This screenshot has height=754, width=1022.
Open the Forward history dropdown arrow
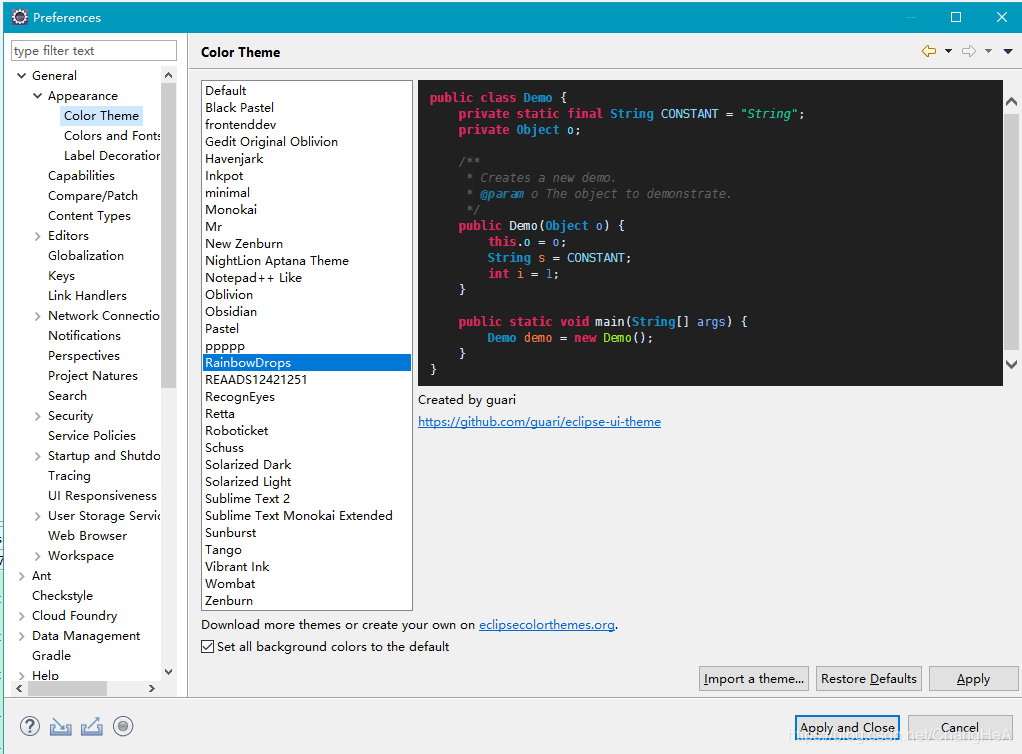[x=988, y=51]
